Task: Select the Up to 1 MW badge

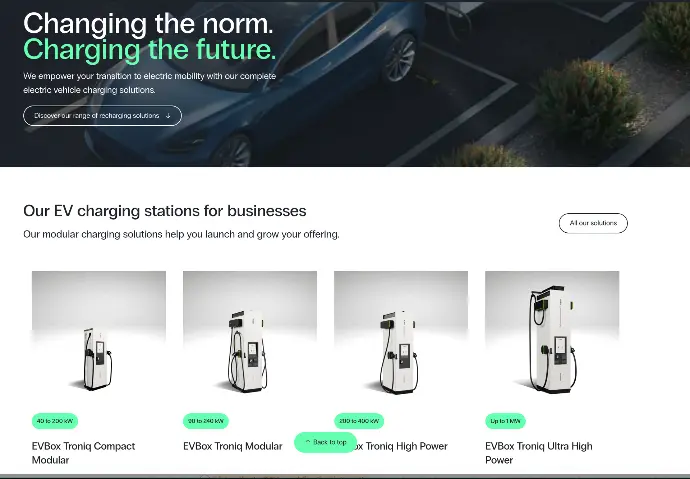Action: point(505,421)
